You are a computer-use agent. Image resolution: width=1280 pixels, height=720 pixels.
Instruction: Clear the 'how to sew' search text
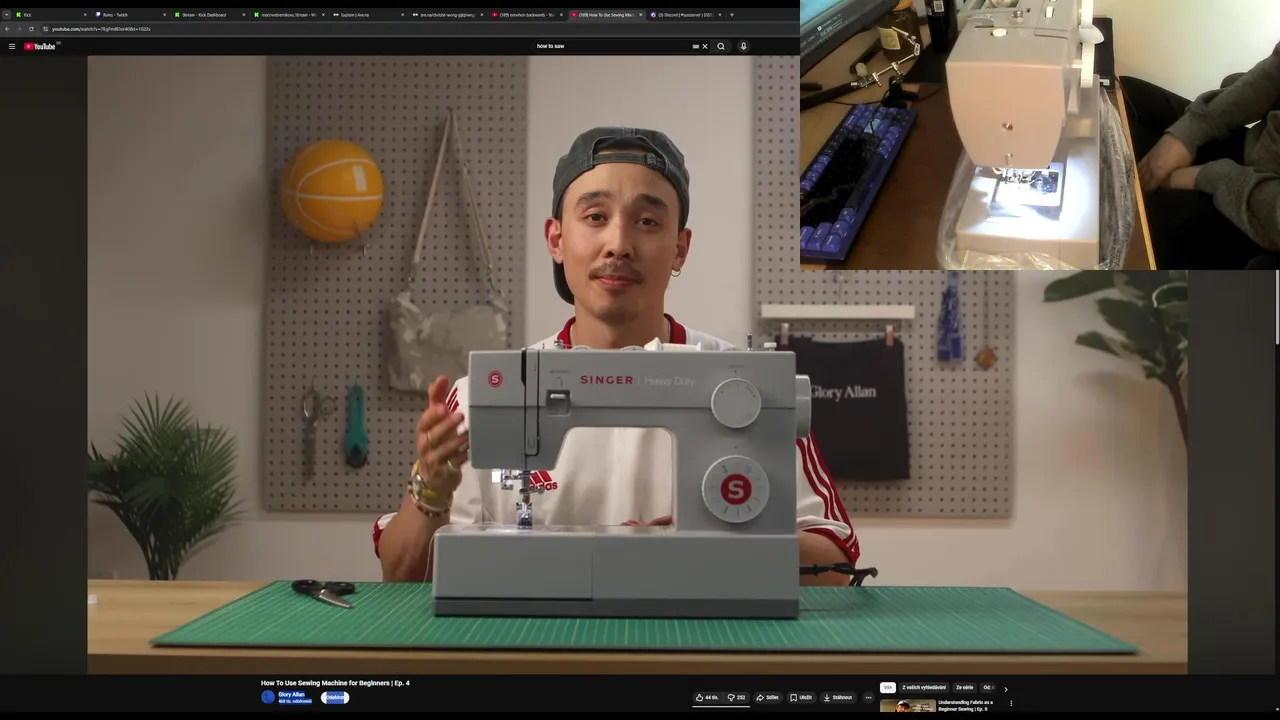pos(705,46)
